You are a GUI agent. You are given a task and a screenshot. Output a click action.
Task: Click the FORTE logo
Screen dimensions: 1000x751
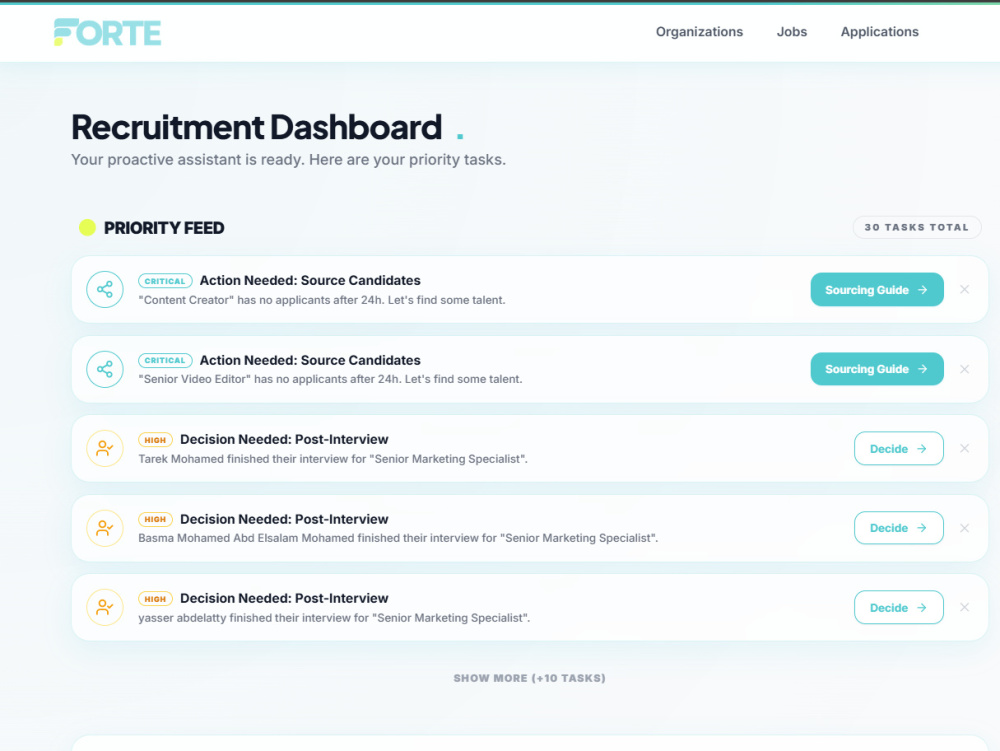coord(107,33)
